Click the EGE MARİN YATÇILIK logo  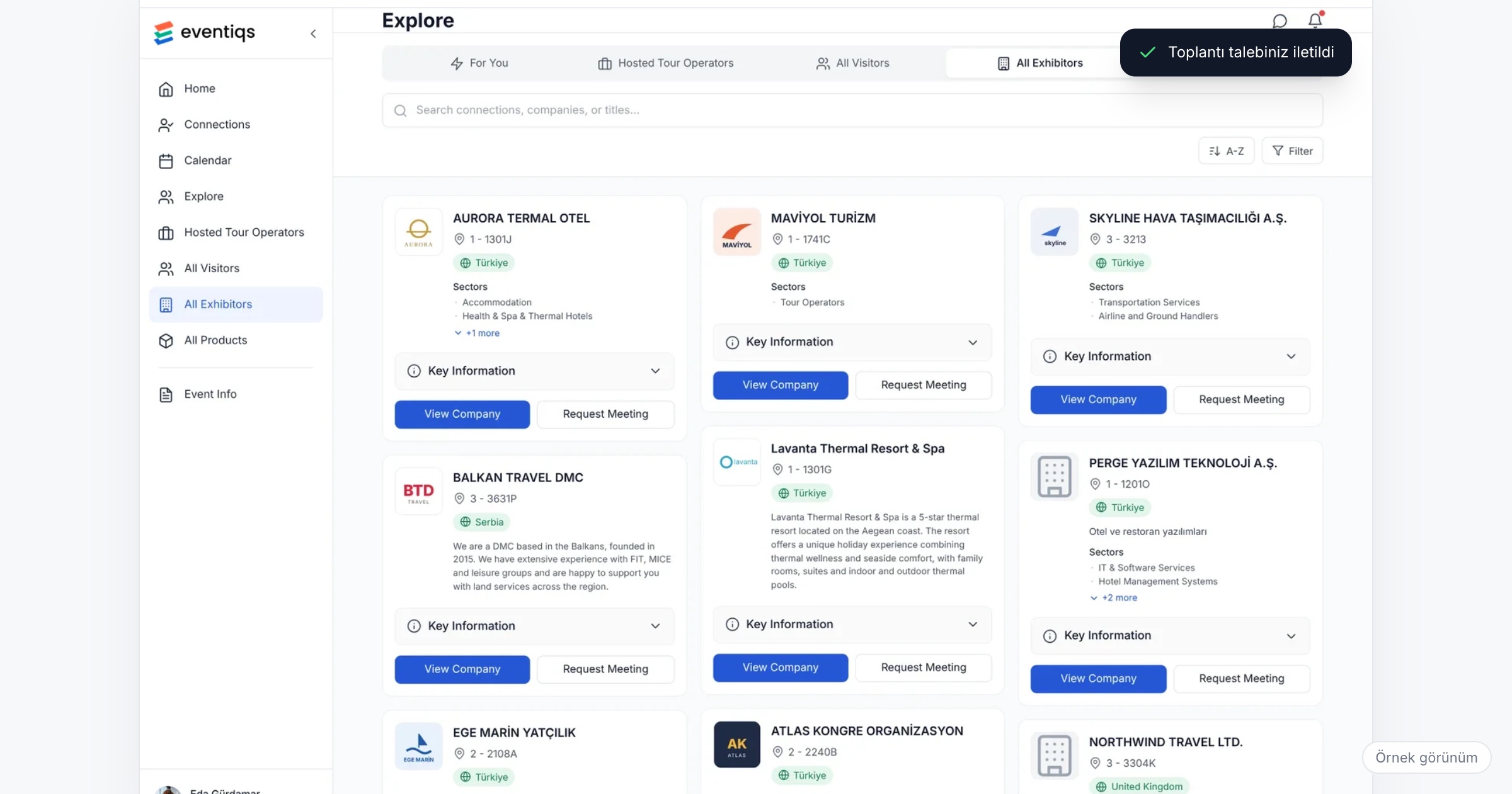[418, 746]
